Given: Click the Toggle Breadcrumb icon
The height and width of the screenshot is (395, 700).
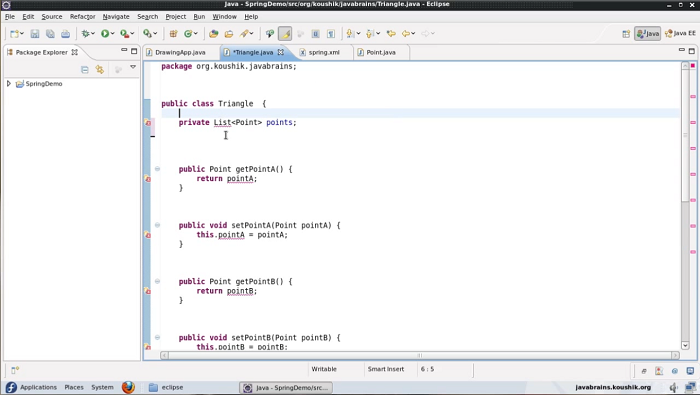Looking at the screenshot, I should 270,33.
